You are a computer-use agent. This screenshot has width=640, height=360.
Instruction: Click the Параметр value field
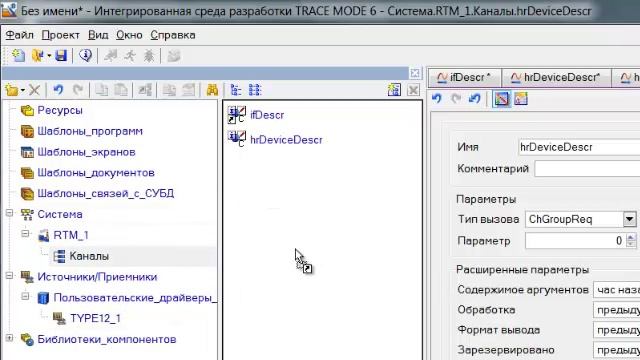tap(575, 241)
